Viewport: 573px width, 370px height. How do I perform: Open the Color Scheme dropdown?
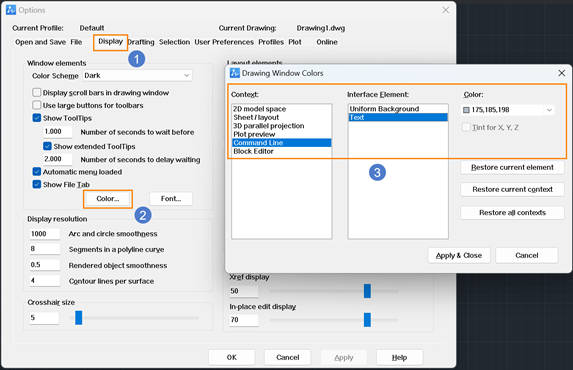click(x=137, y=75)
